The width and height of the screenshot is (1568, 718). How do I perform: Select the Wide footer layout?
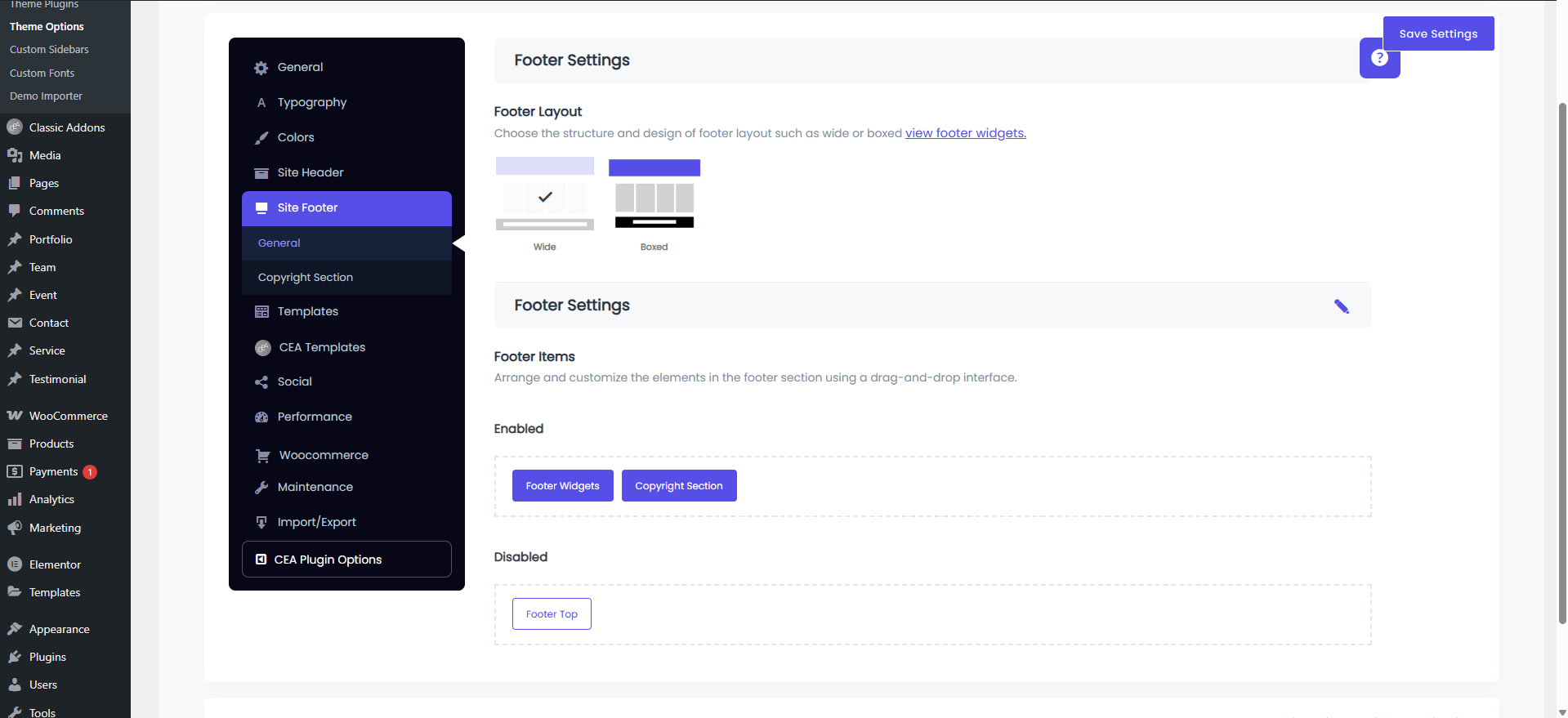pos(544,195)
